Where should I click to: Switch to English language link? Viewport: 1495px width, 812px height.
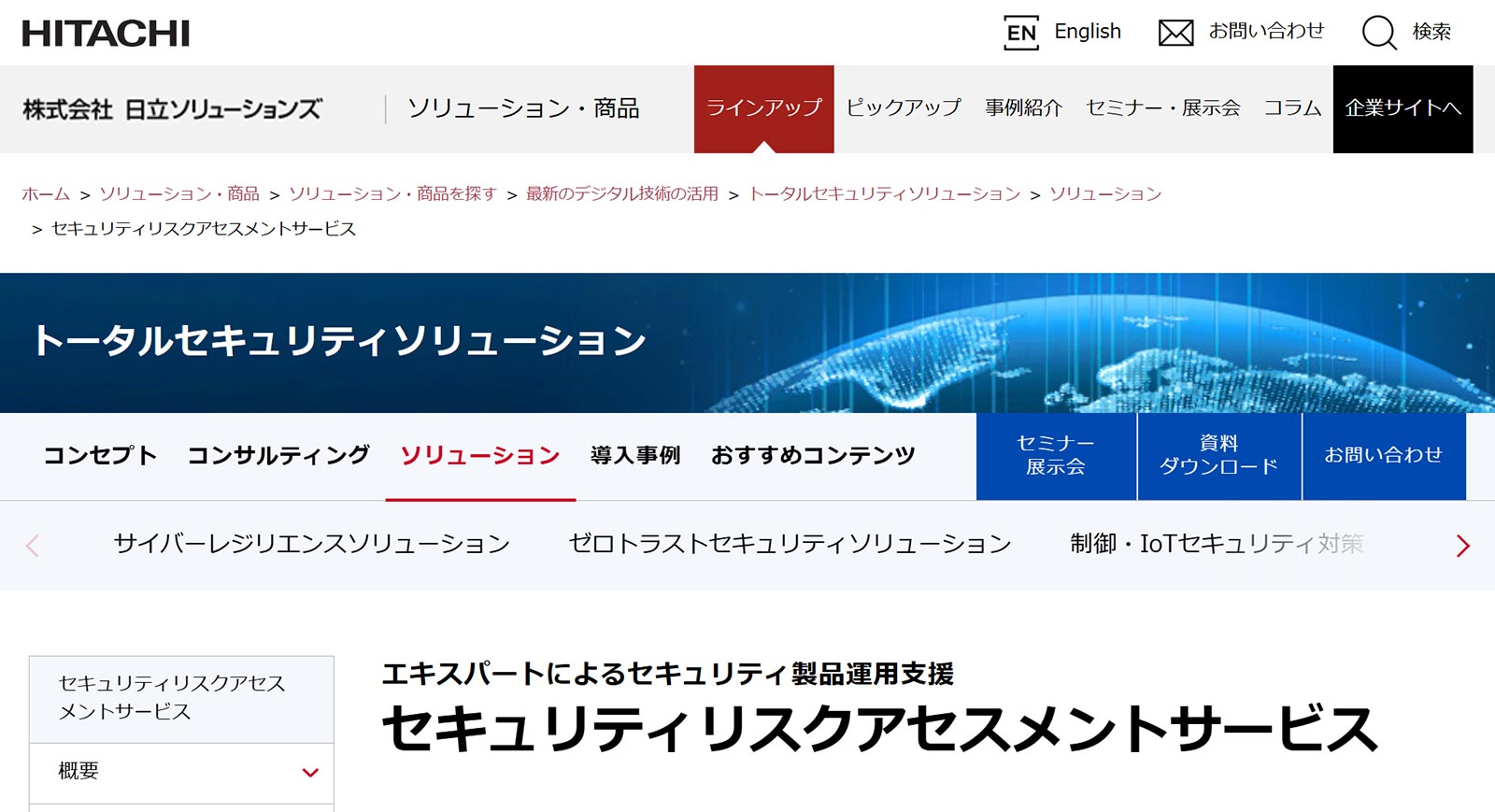[x=1088, y=32]
